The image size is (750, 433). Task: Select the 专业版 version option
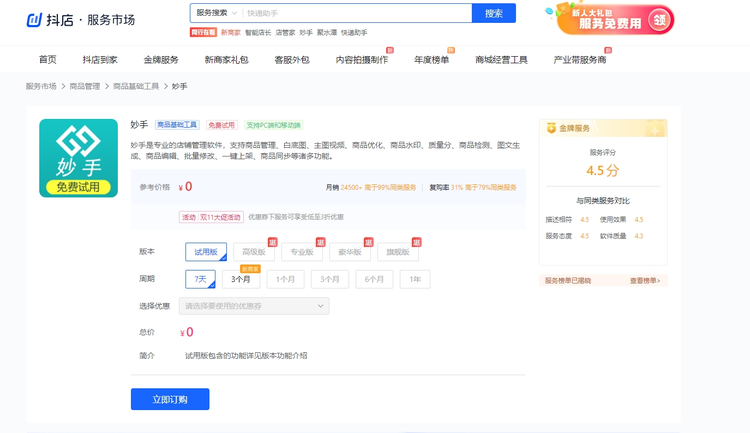(302, 252)
